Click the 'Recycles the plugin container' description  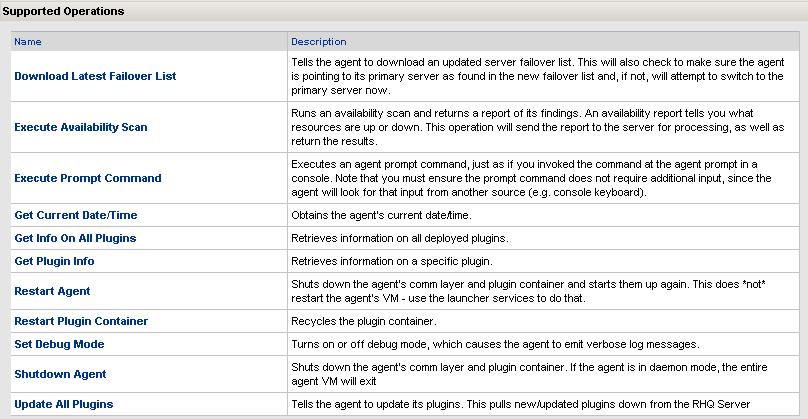point(364,321)
